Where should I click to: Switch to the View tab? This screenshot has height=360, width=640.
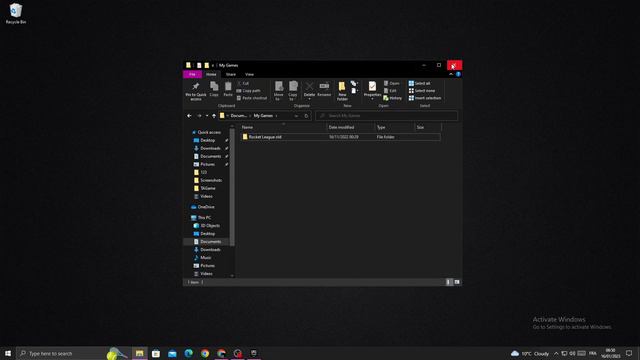point(249,74)
